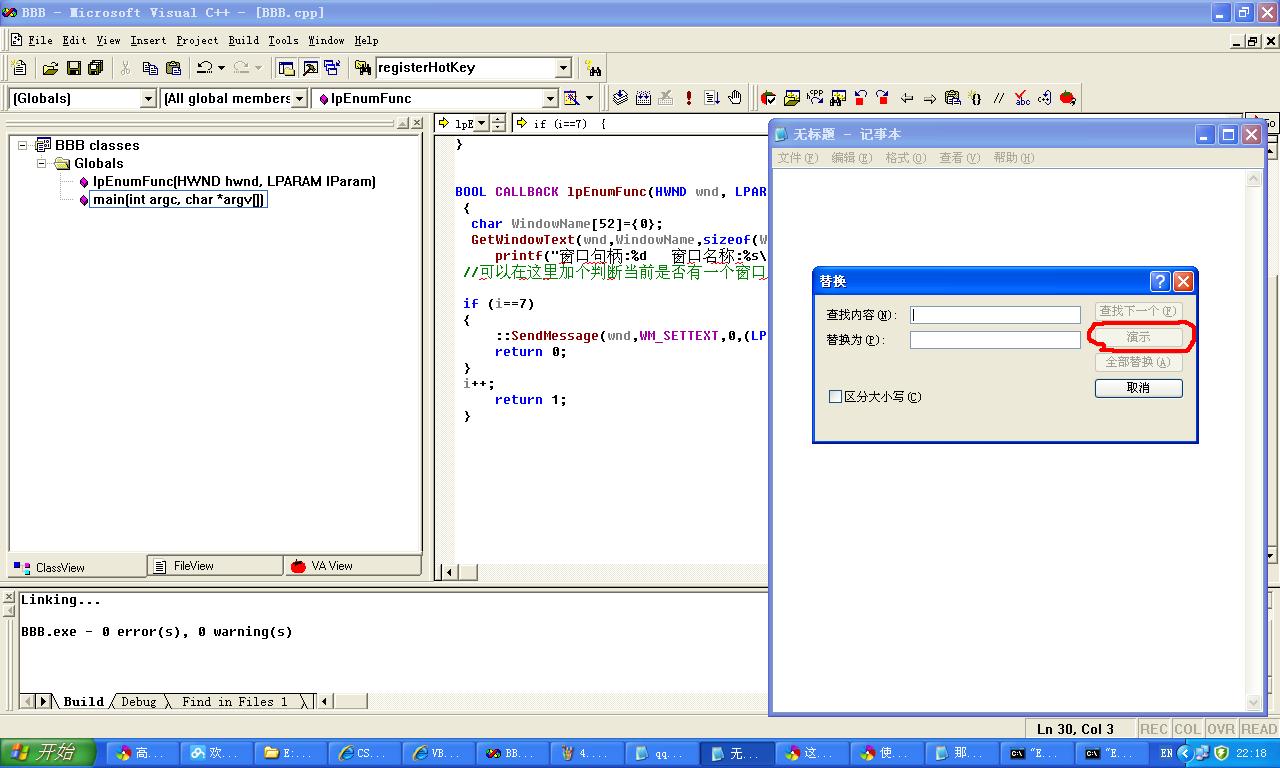Click the editor horizontal scrollbar left arrow
Screen dimensions: 1280x768
449,572
